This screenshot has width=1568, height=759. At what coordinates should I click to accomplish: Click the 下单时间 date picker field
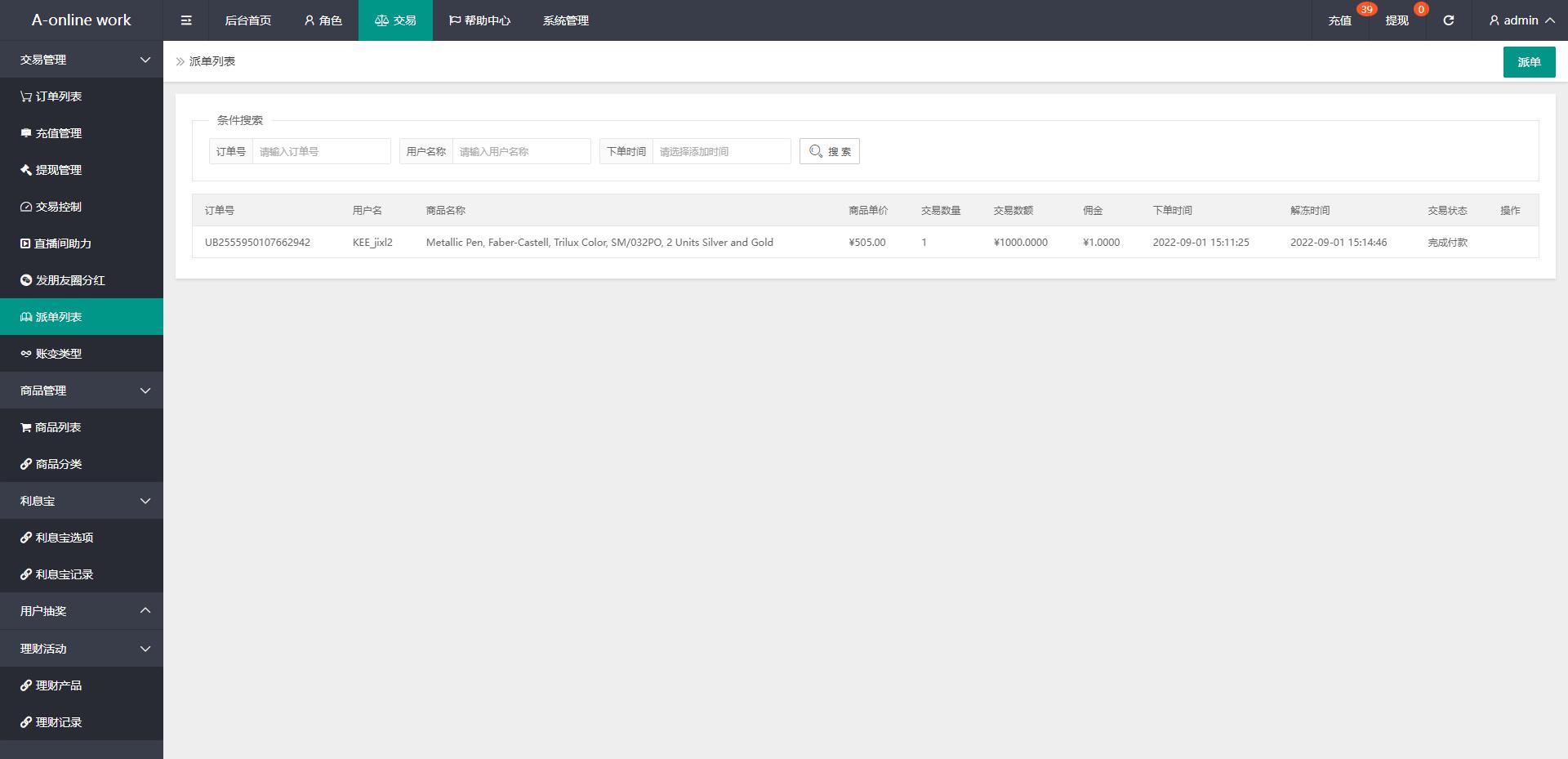tap(721, 151)
